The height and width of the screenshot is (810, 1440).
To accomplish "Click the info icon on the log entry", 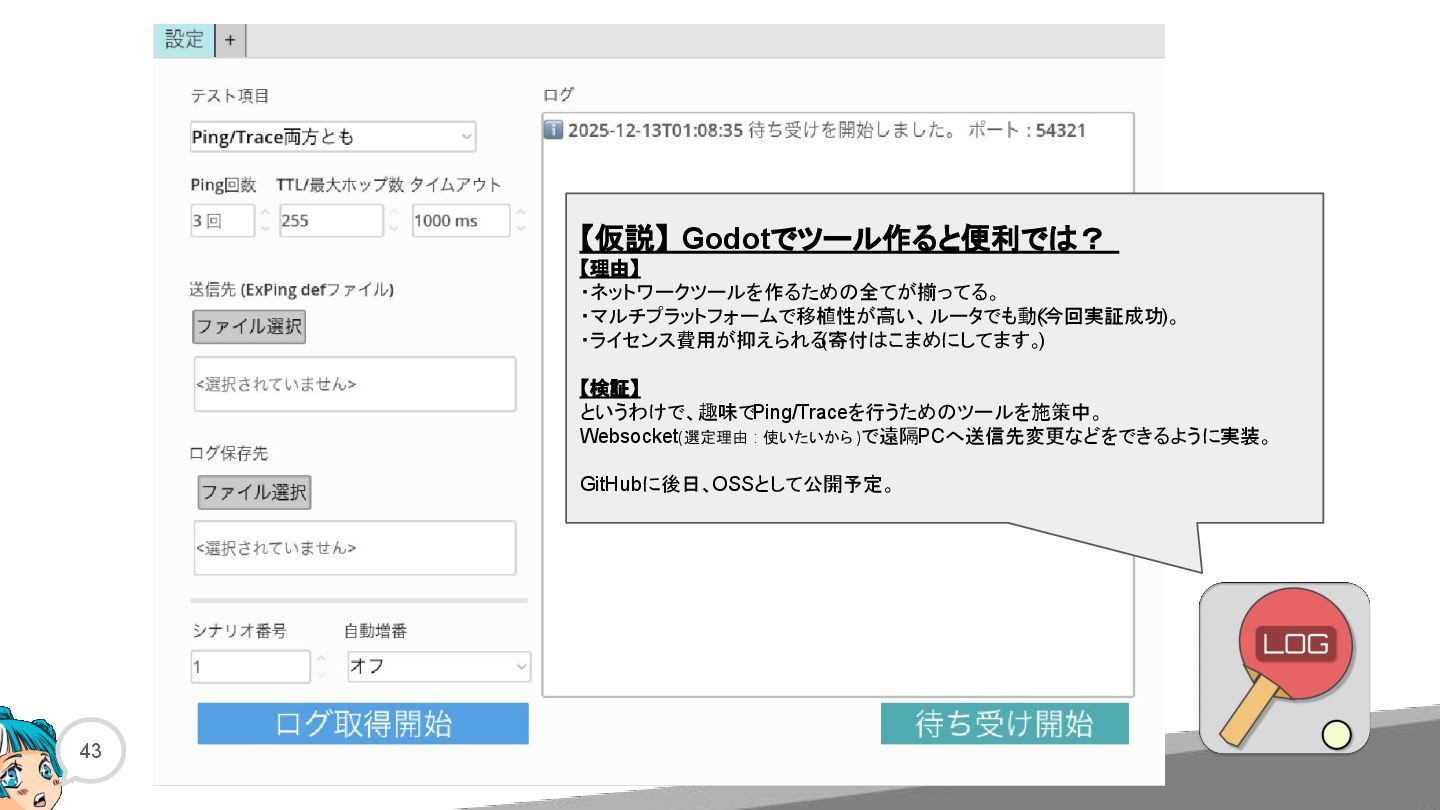I will coord(553,130).
